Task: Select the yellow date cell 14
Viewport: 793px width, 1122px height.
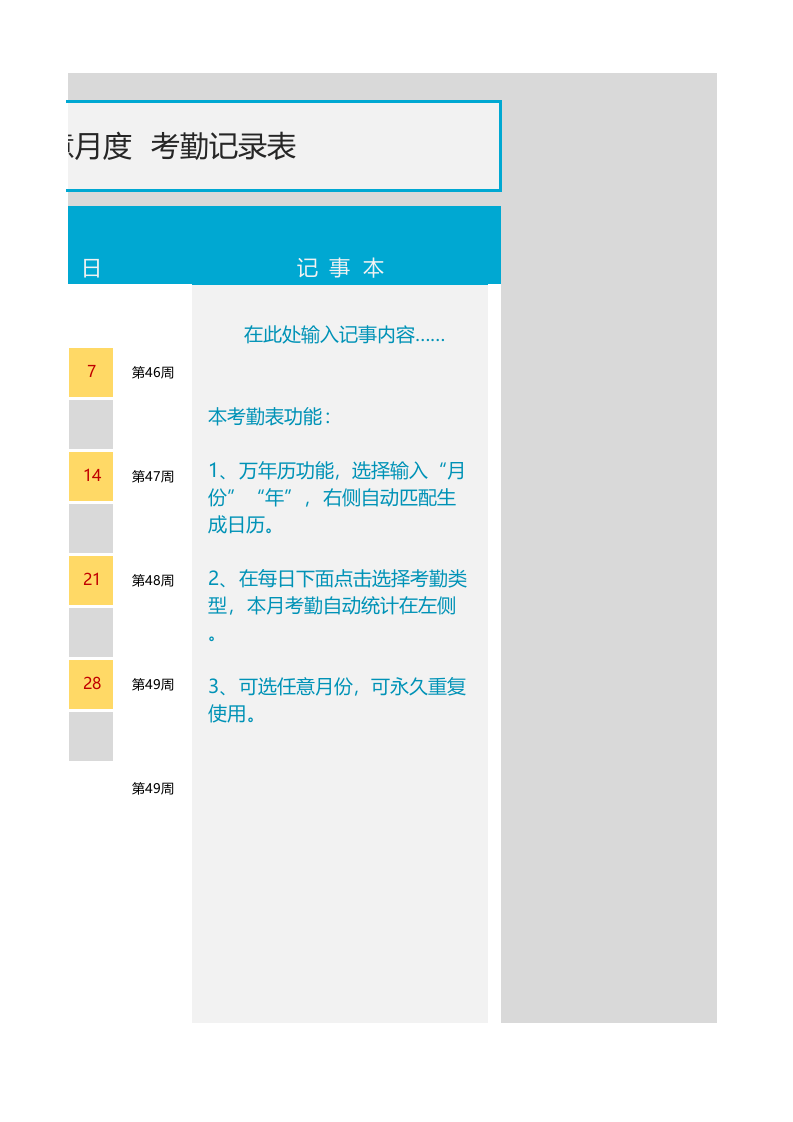Action: pos(91,476)
